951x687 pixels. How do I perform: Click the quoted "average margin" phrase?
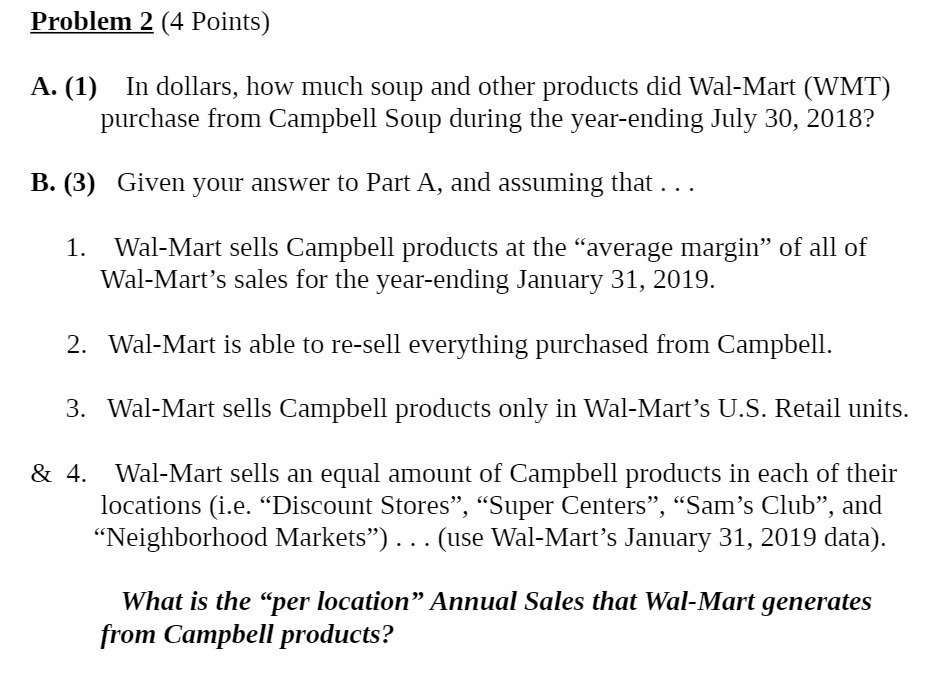click(x=671, y=247)
